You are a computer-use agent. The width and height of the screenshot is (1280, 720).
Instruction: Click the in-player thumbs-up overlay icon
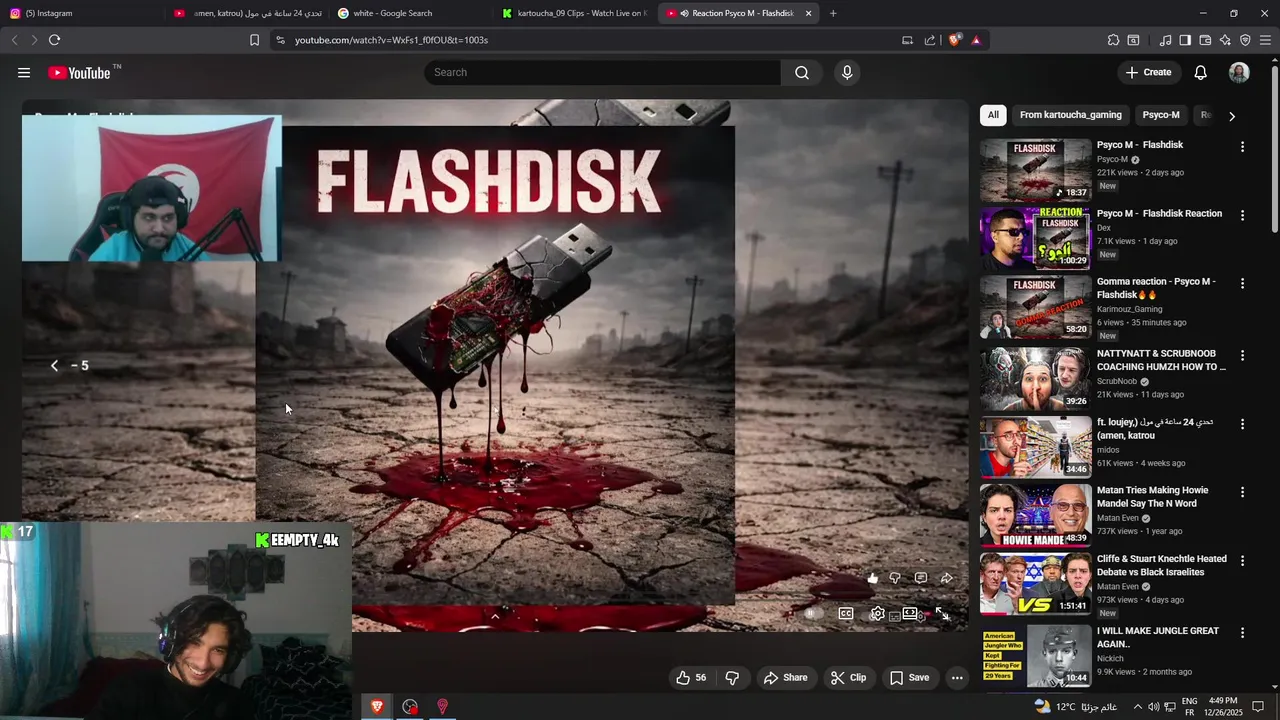(873, 578)
